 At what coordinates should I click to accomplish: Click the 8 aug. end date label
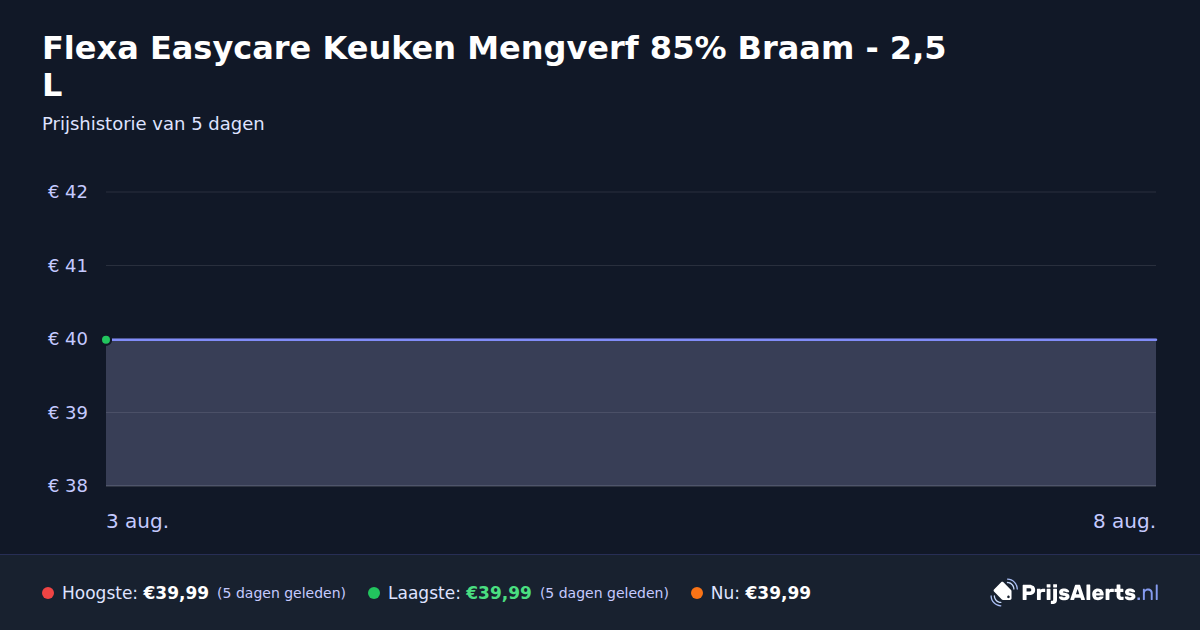1125,522
